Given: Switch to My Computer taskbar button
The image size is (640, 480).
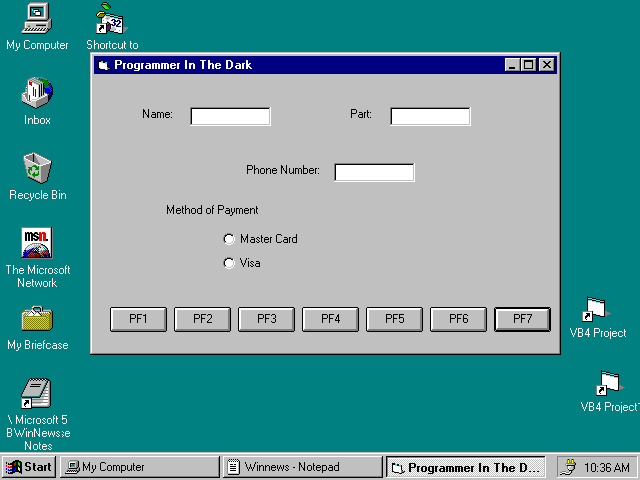Looking at the screenshot, I should tap(140, 467).
